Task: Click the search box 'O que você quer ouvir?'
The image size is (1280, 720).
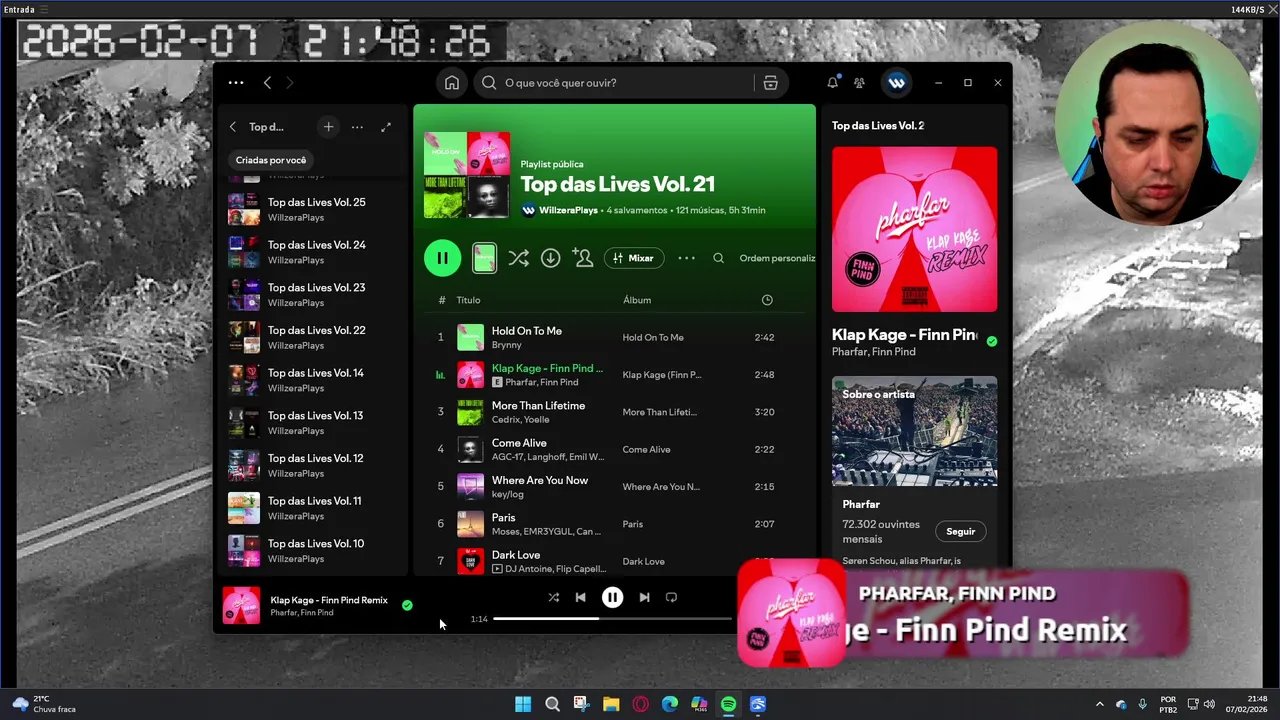Action: [x=613, y=83]
